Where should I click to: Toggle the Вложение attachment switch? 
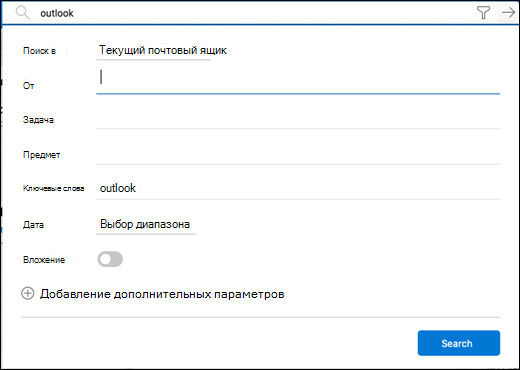(x=110, y=259)
